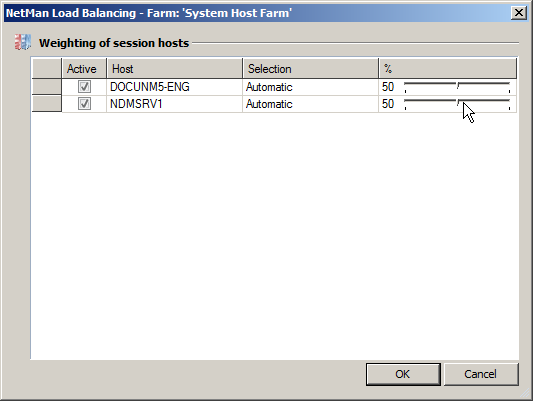The width and height of the screenshot is (533, 401).
Task: Click the 50 percent value for NDMSRV1
Action: pyautogui.click(x=388, y=104)
